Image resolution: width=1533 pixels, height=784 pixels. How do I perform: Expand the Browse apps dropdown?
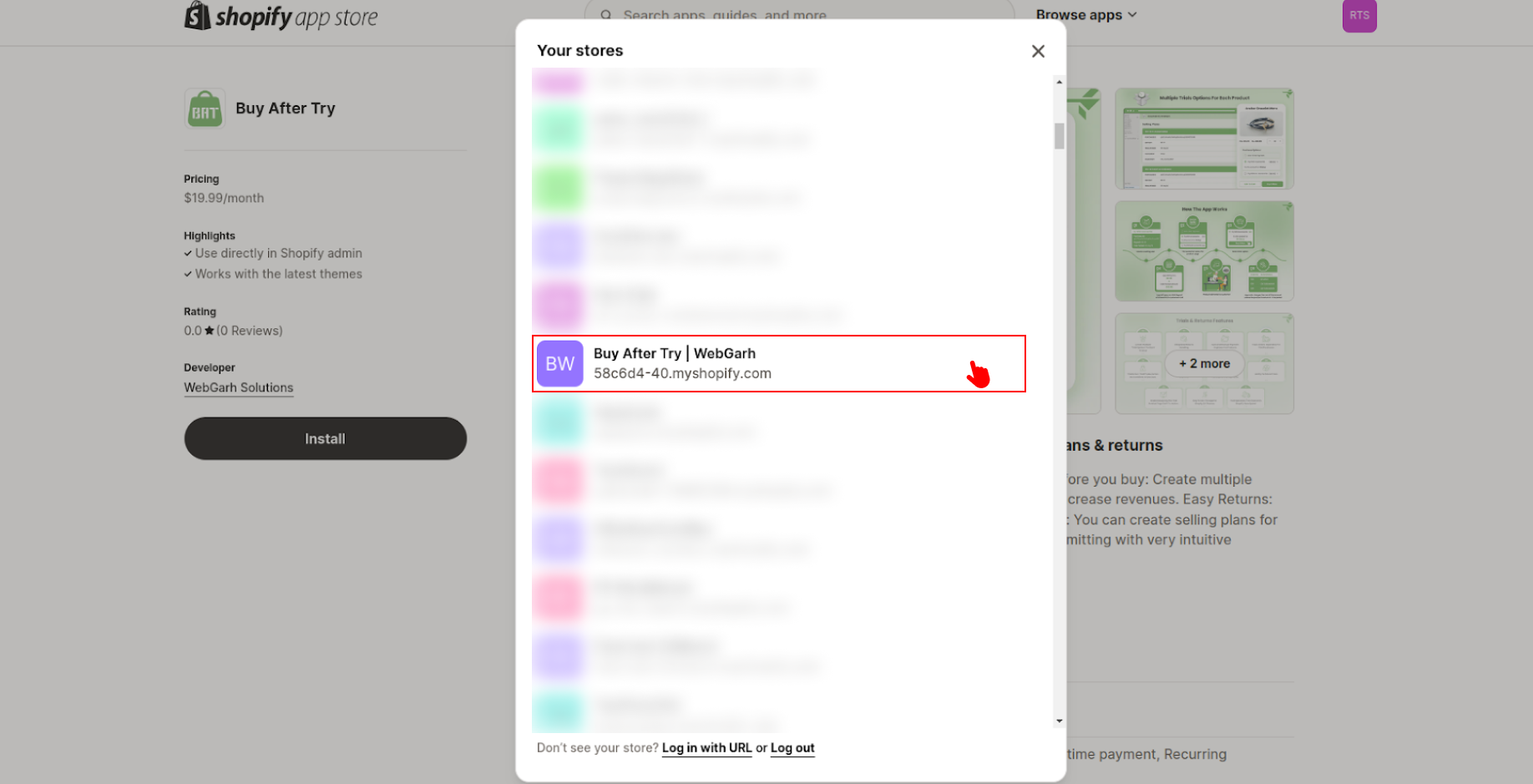click(x=1085, y=15)
